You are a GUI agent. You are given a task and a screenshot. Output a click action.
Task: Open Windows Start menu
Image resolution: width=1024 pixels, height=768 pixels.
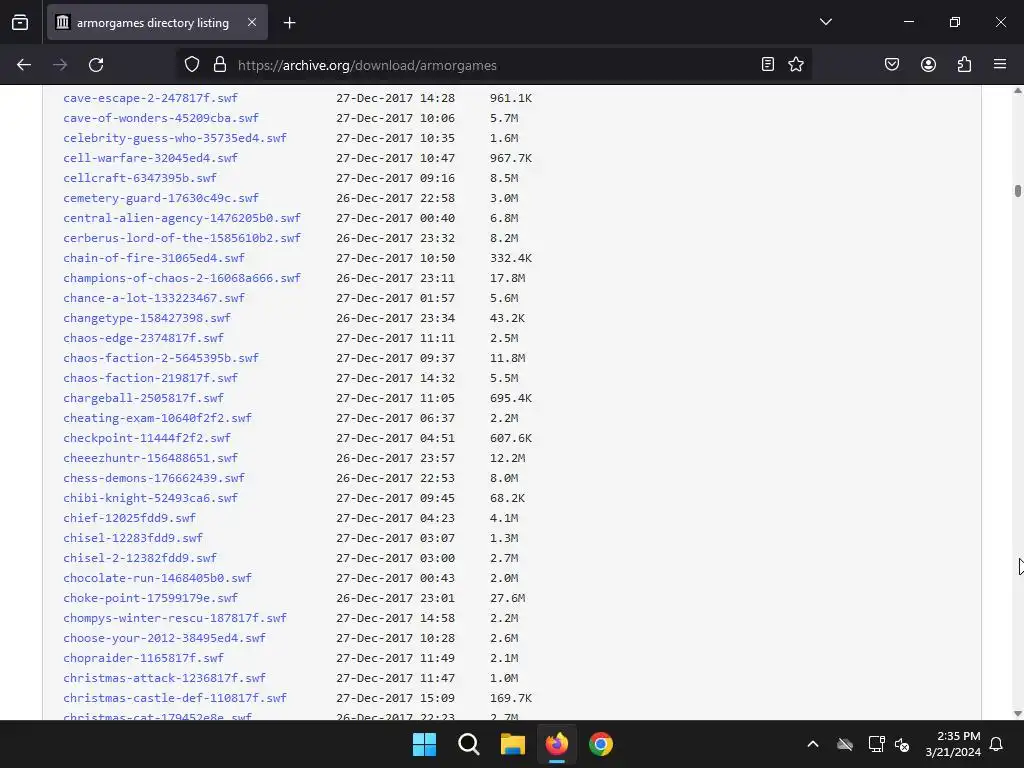pyautogui.click(x=424, y=744)
